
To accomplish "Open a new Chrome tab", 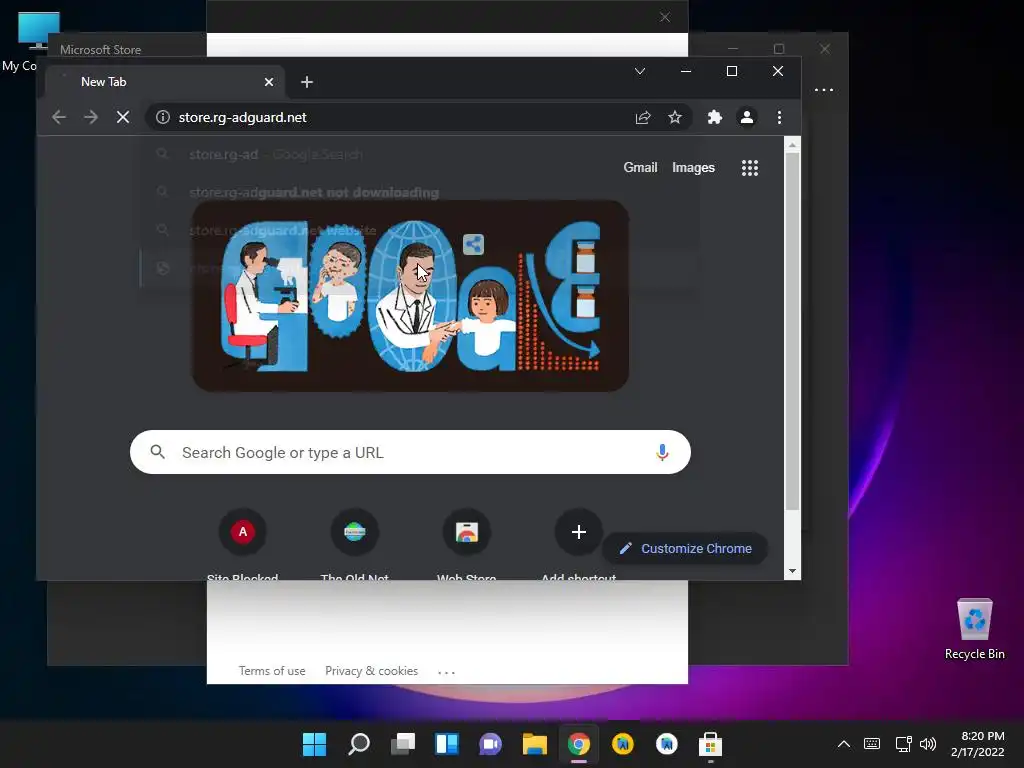I will click(307, 82).
